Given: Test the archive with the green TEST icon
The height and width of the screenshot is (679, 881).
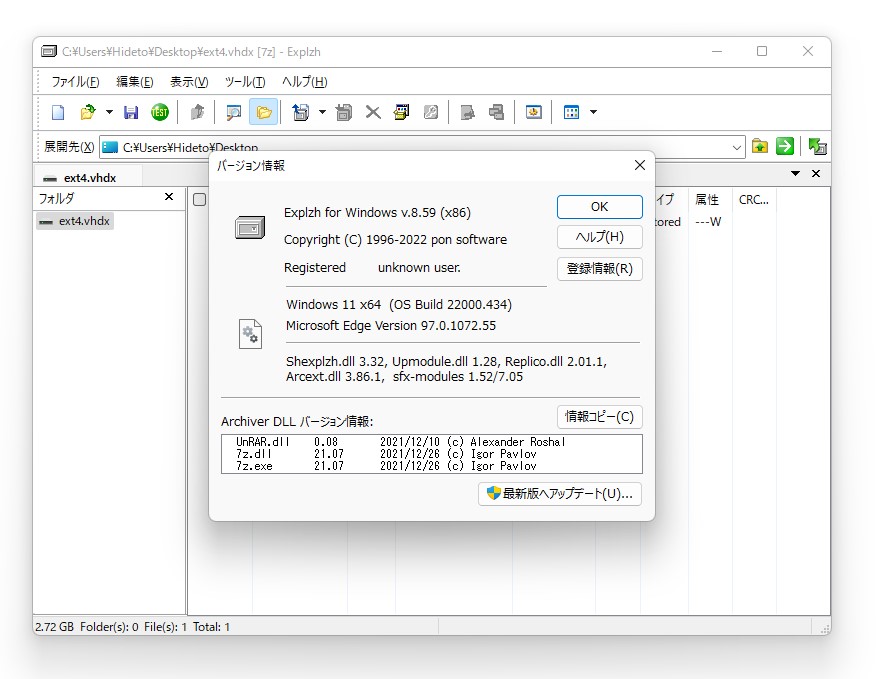Looking at the screenshot, I should click(x=160, y=112).
